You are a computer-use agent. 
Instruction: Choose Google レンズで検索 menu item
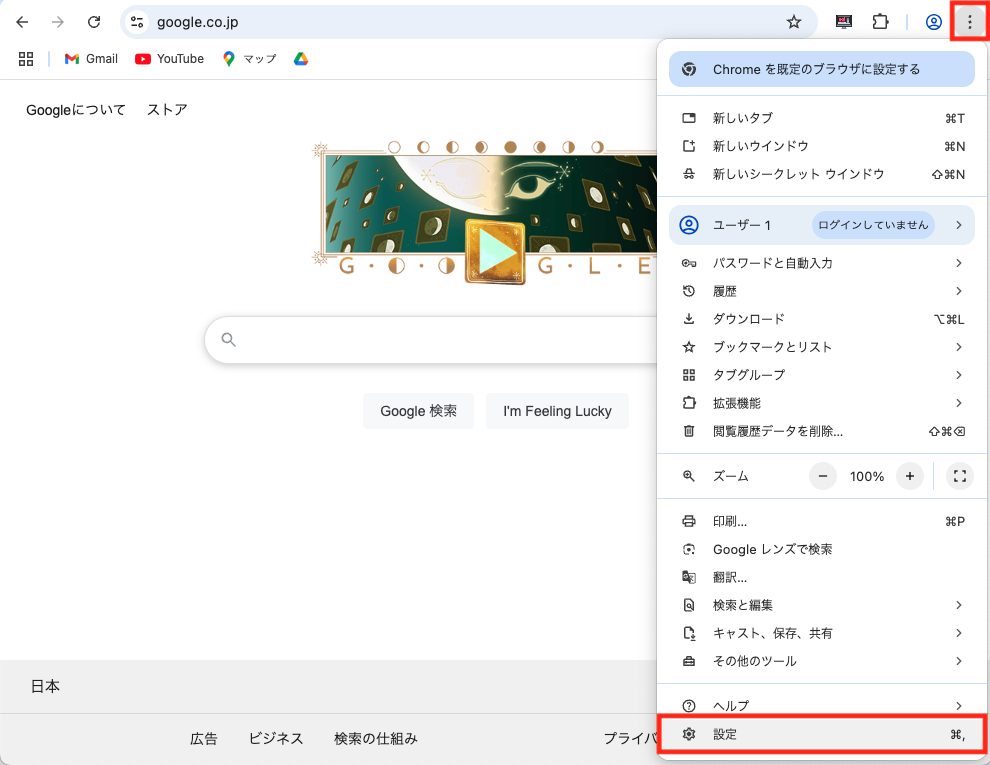pos(821,549)
